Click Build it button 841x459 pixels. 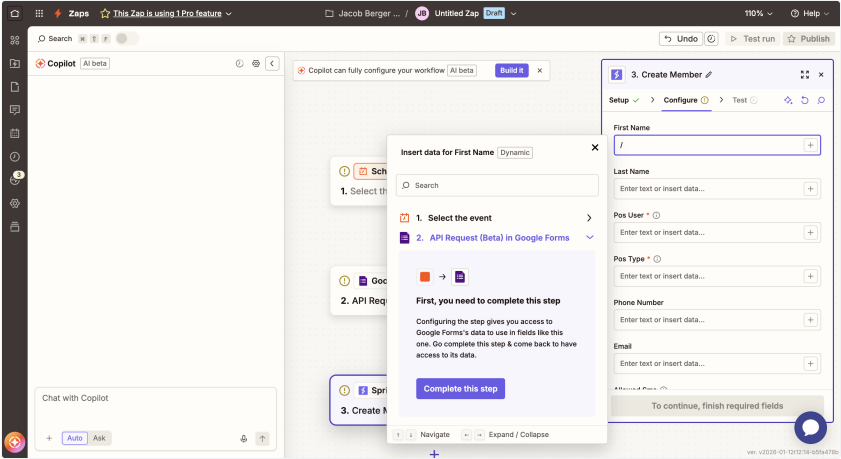[x=512, y=70]
